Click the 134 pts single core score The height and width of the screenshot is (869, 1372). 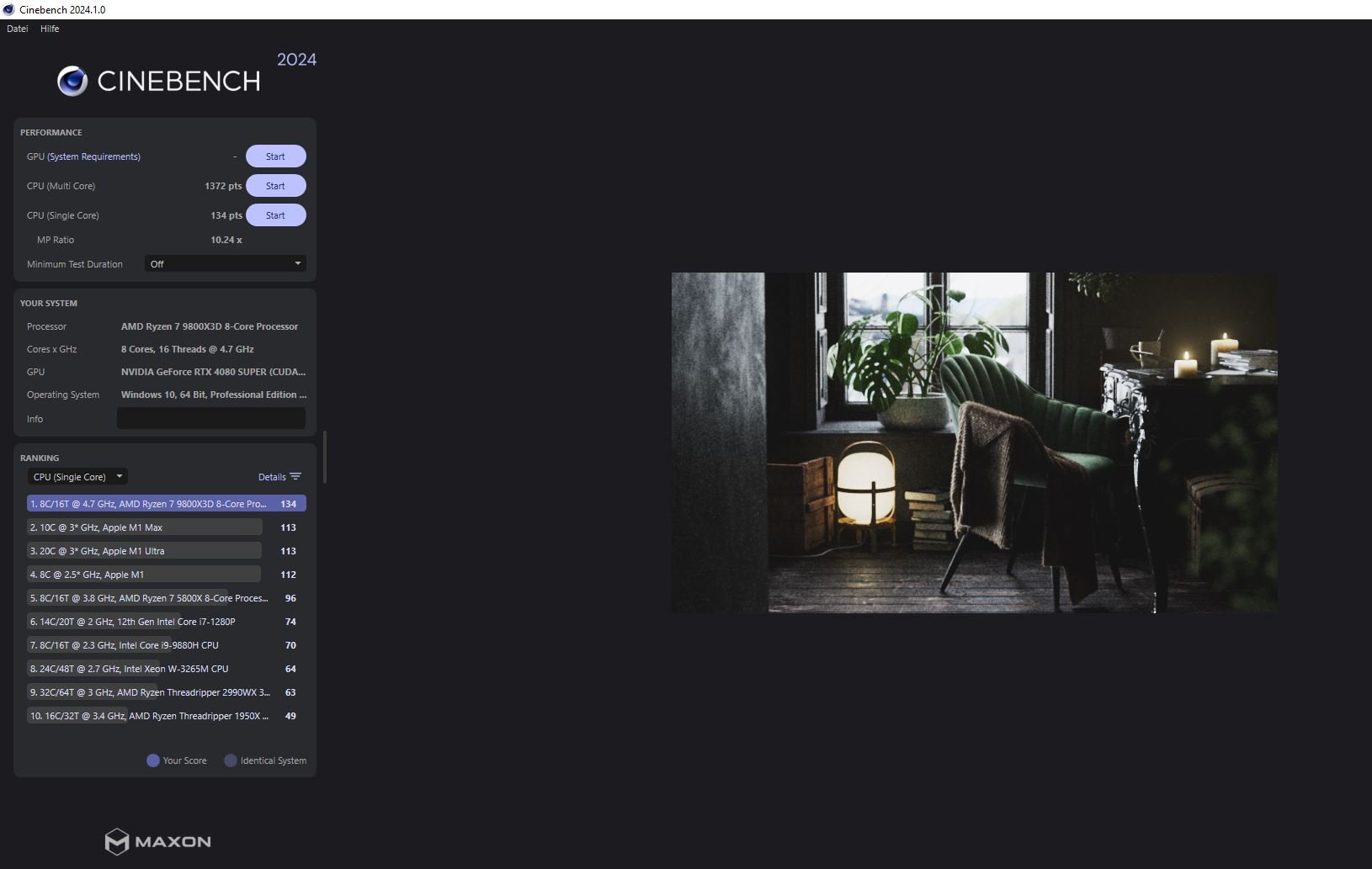226,215
